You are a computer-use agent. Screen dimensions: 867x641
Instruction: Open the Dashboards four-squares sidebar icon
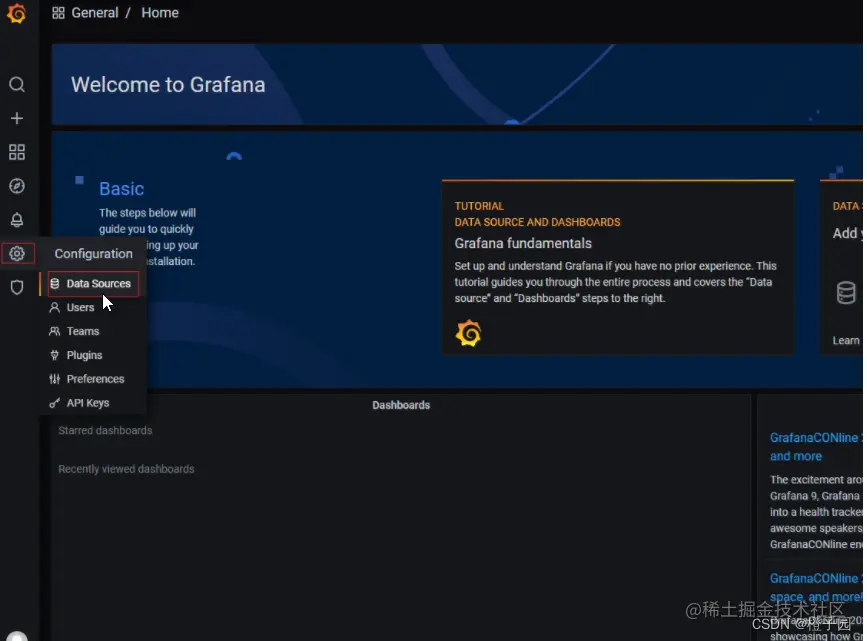tap(17, 152)
